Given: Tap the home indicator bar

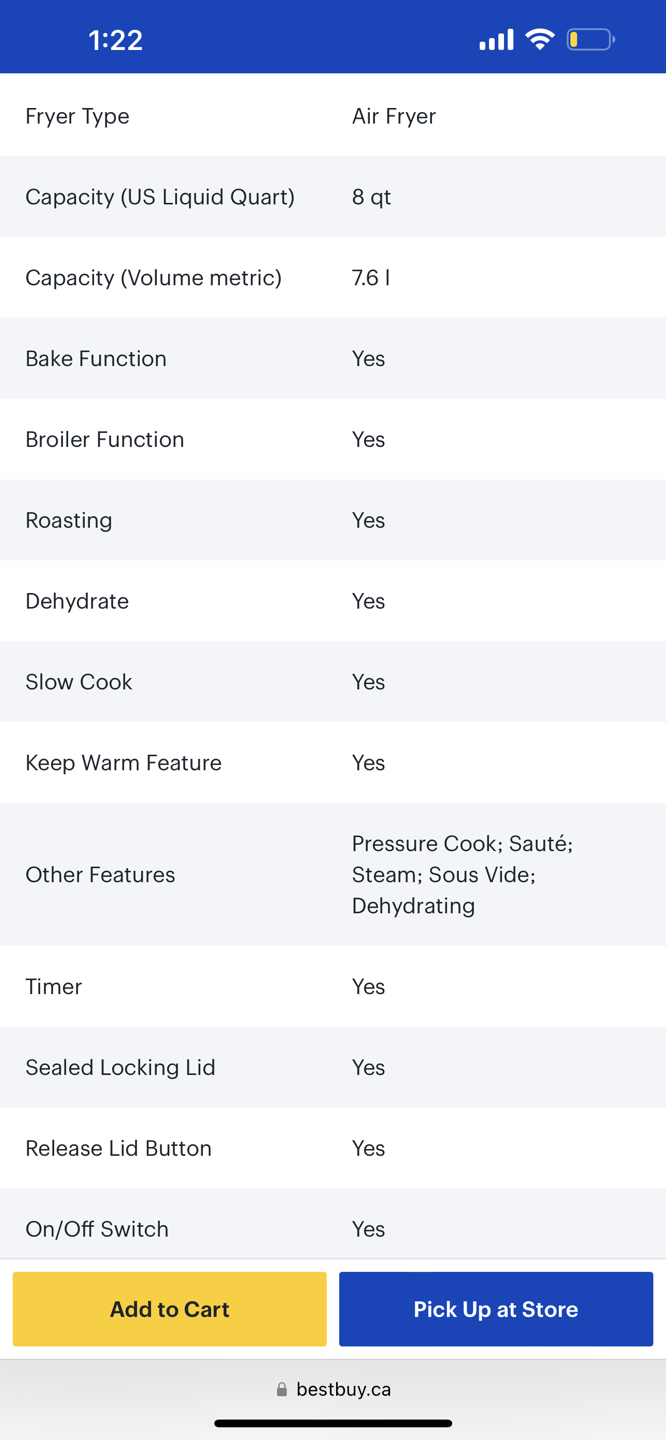Looking at the screenshot, I should [333, 1423].
